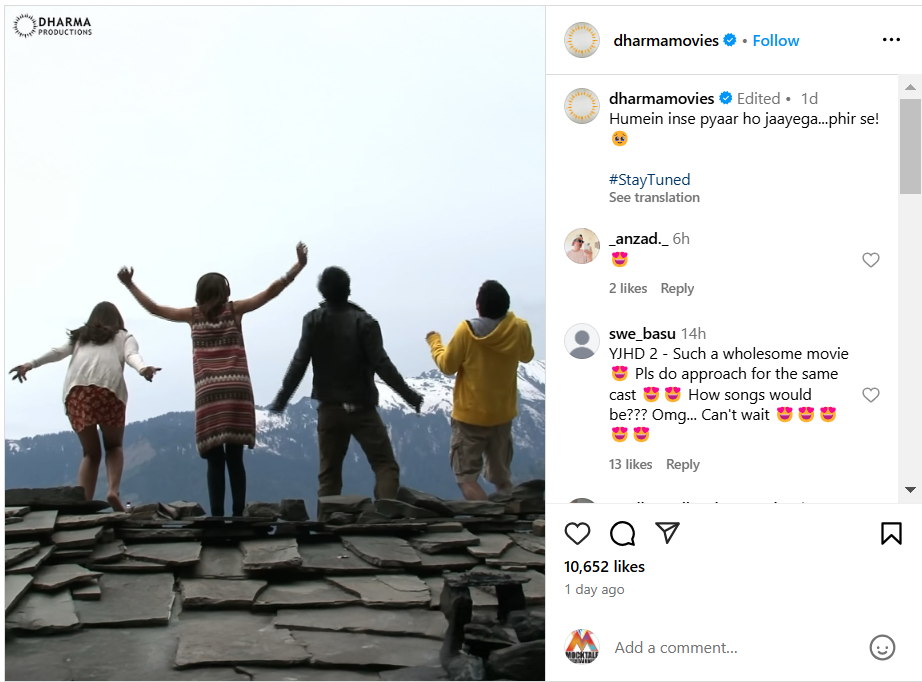Click the Dharma Productions logo on the photo
Viewport: 922px width, 682px height.
tap(53, 25)
